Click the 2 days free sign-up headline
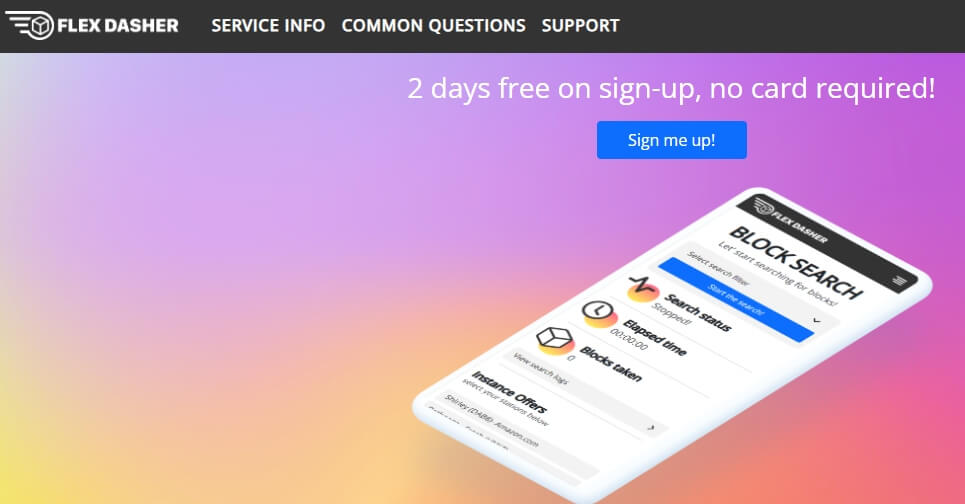This screenshot has height=504, width=965. pos(671,88)
